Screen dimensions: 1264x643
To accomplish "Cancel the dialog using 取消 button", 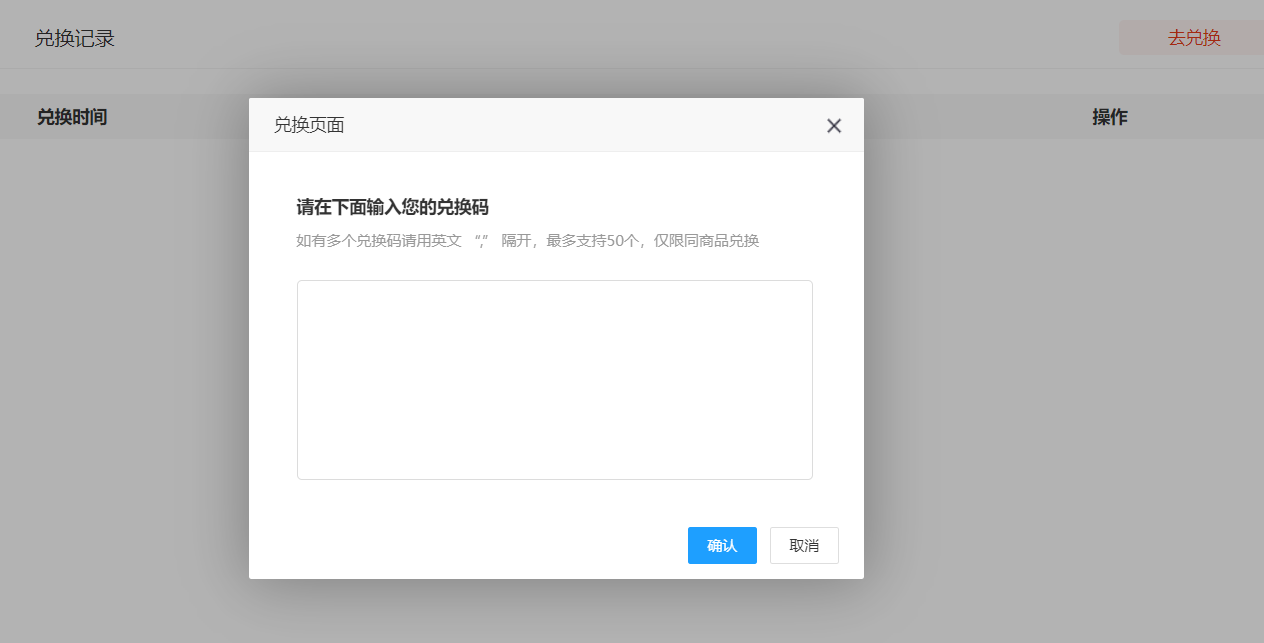I will 804,545.
